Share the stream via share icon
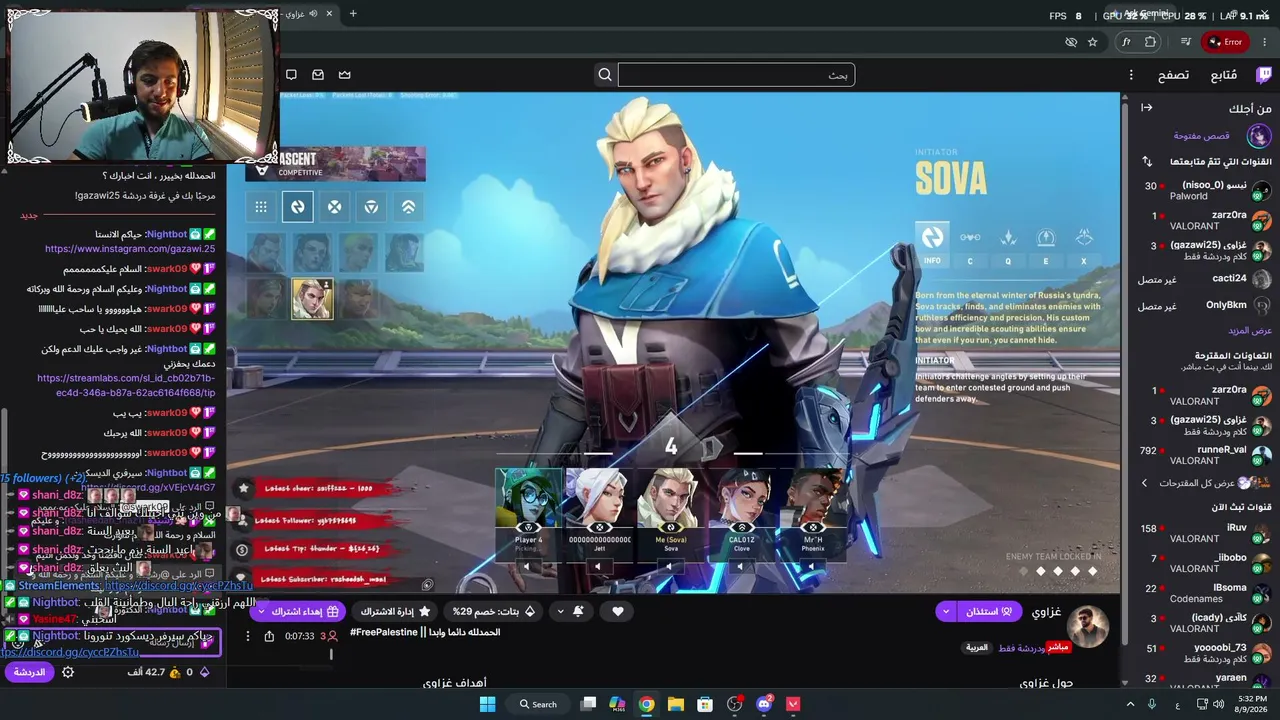Viewport: 1280px width, 720px height. click(x=269, y=636)
